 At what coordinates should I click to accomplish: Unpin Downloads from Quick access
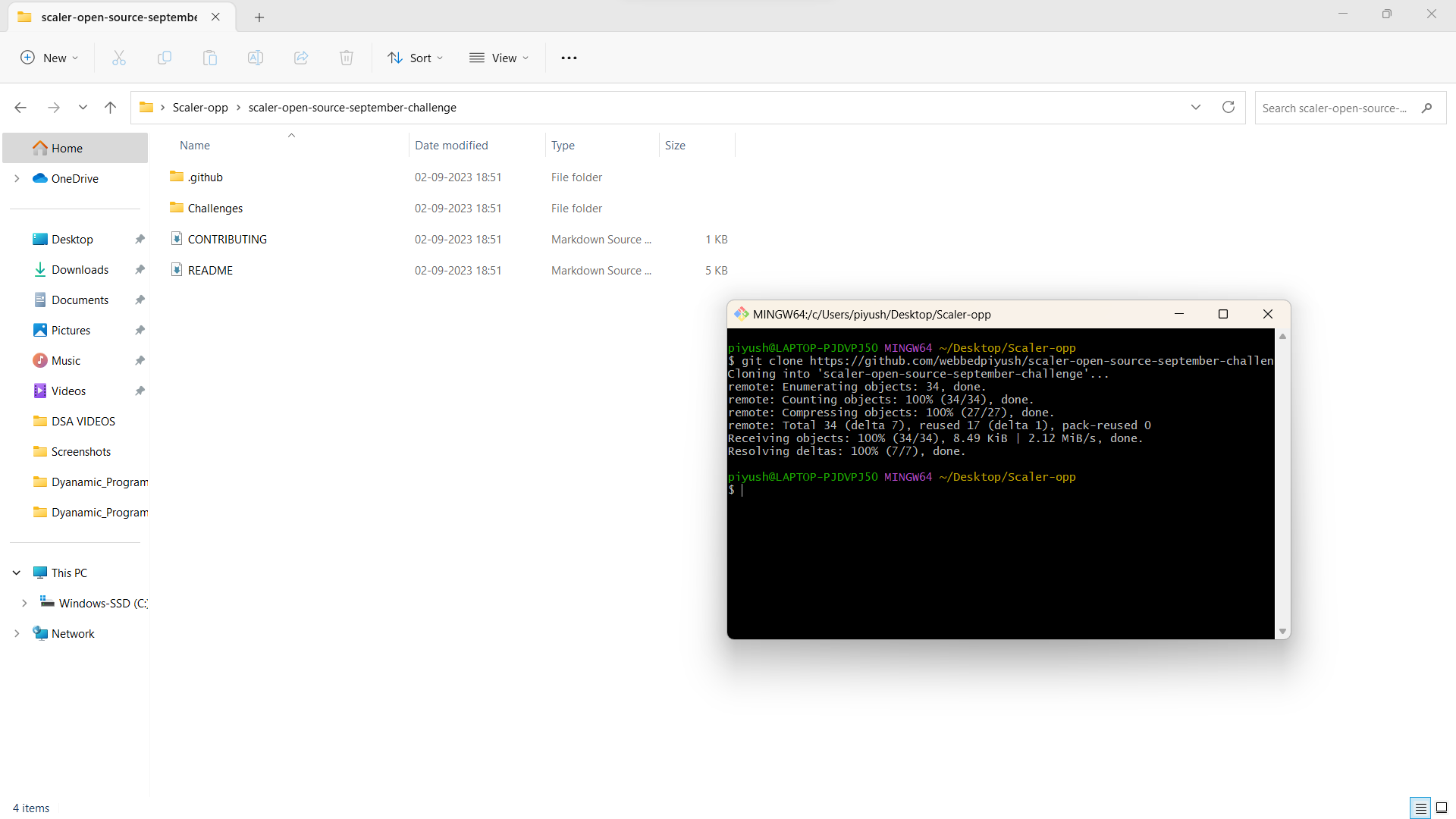[x=140, y=269]
